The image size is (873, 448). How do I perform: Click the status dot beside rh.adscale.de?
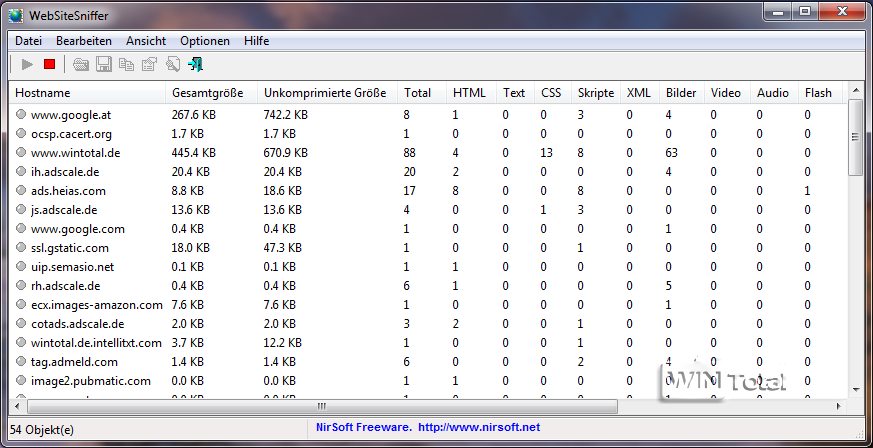pyautogui.click(x=21, y=285)
